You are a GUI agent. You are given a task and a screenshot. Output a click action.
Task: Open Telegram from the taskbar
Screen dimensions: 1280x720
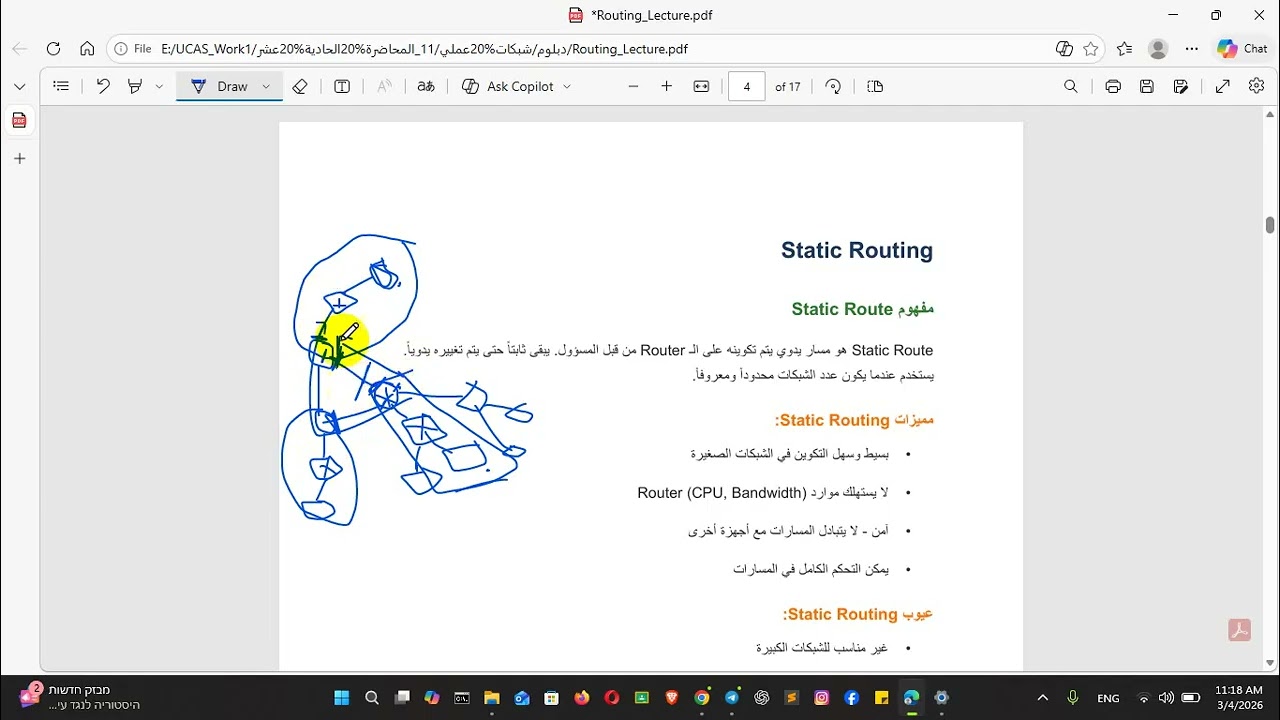[x=732, y=697]
